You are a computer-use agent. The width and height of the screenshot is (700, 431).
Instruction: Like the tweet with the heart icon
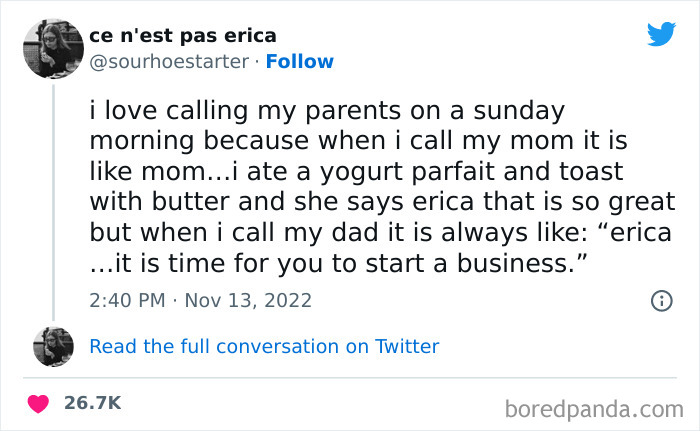point(40,403)
